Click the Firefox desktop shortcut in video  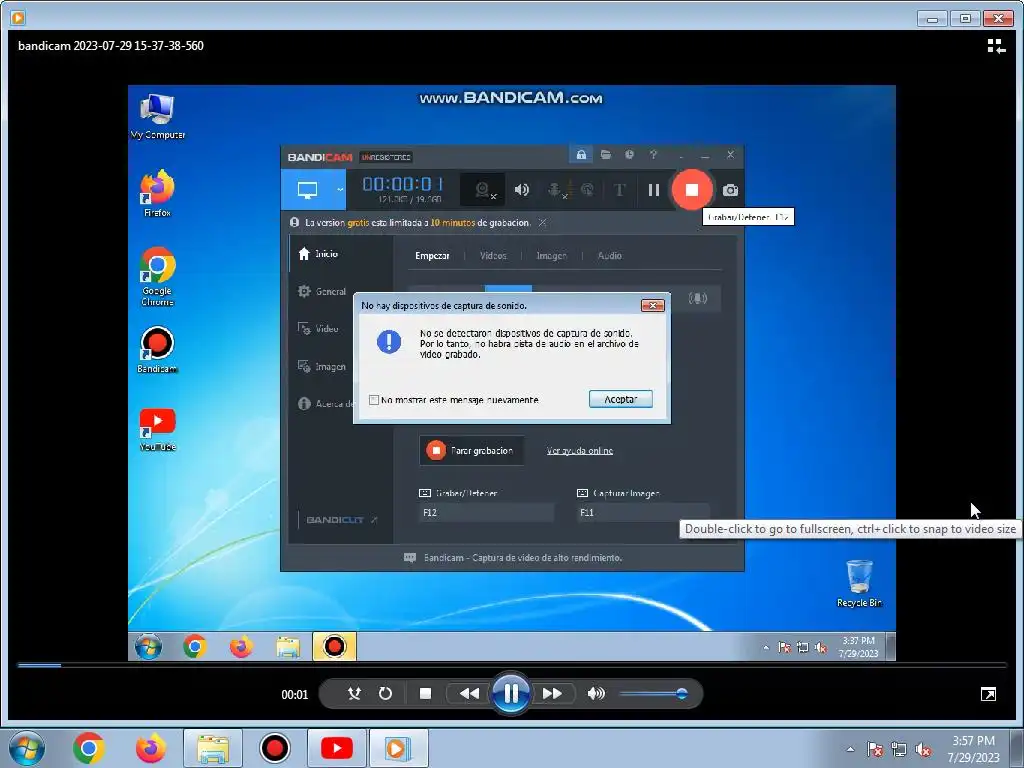pos(157,194)
